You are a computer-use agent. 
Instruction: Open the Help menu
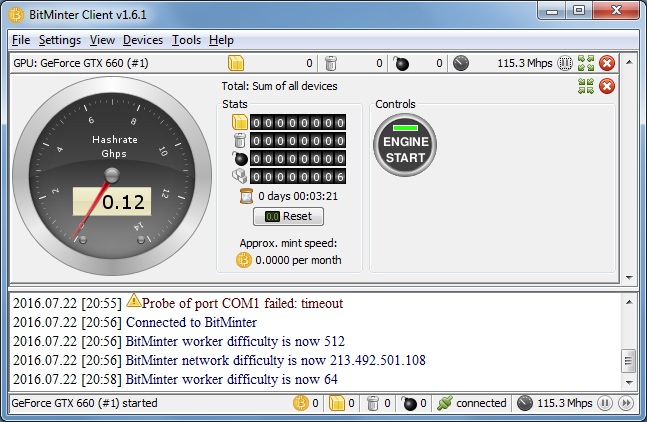point(221,40)
